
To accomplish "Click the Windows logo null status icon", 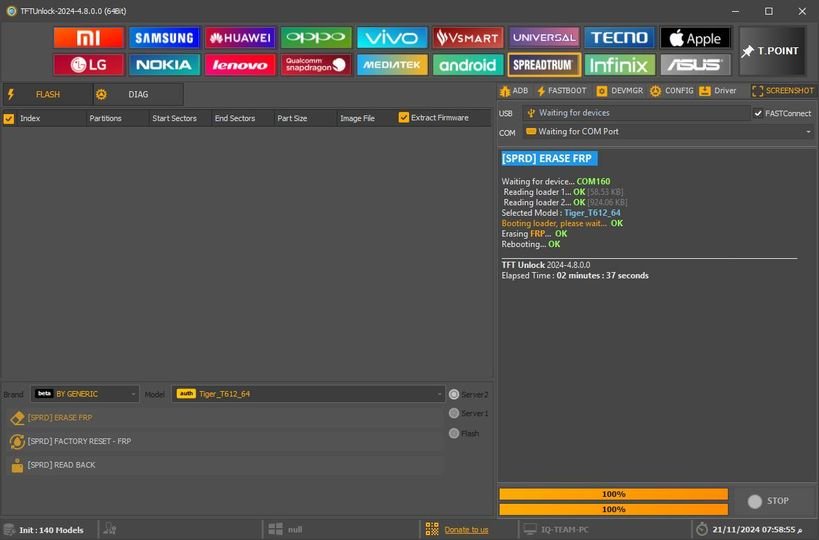I will pyautogui.click(x=275, y=529).
